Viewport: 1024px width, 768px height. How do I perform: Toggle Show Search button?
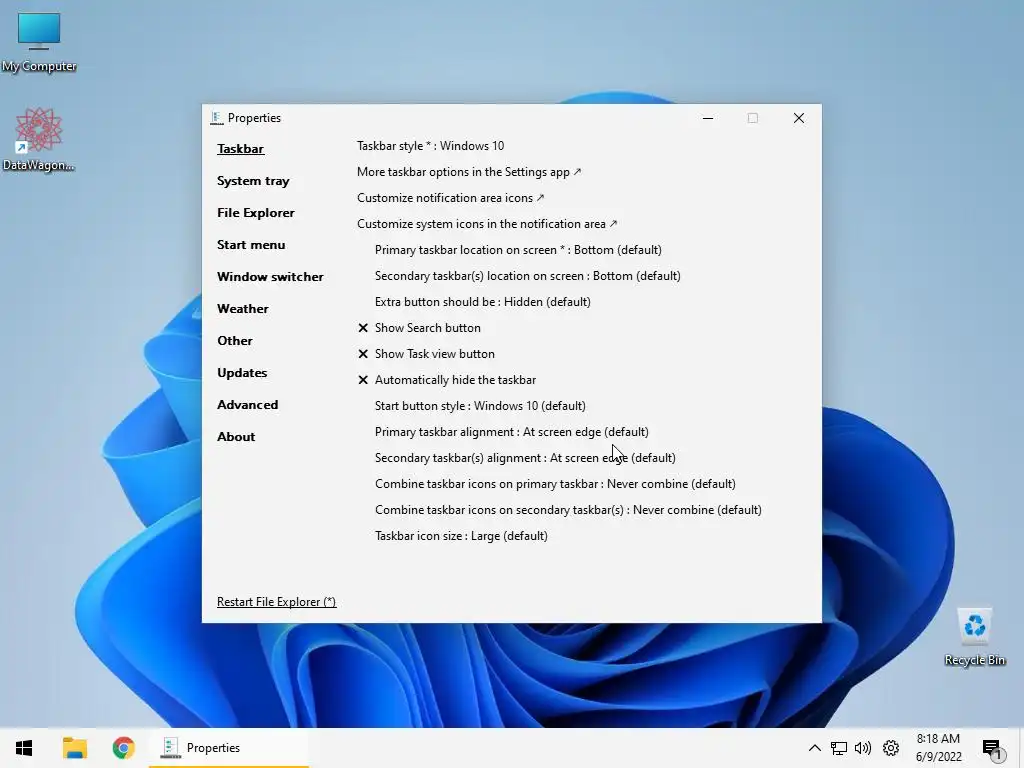pos(419,328)
